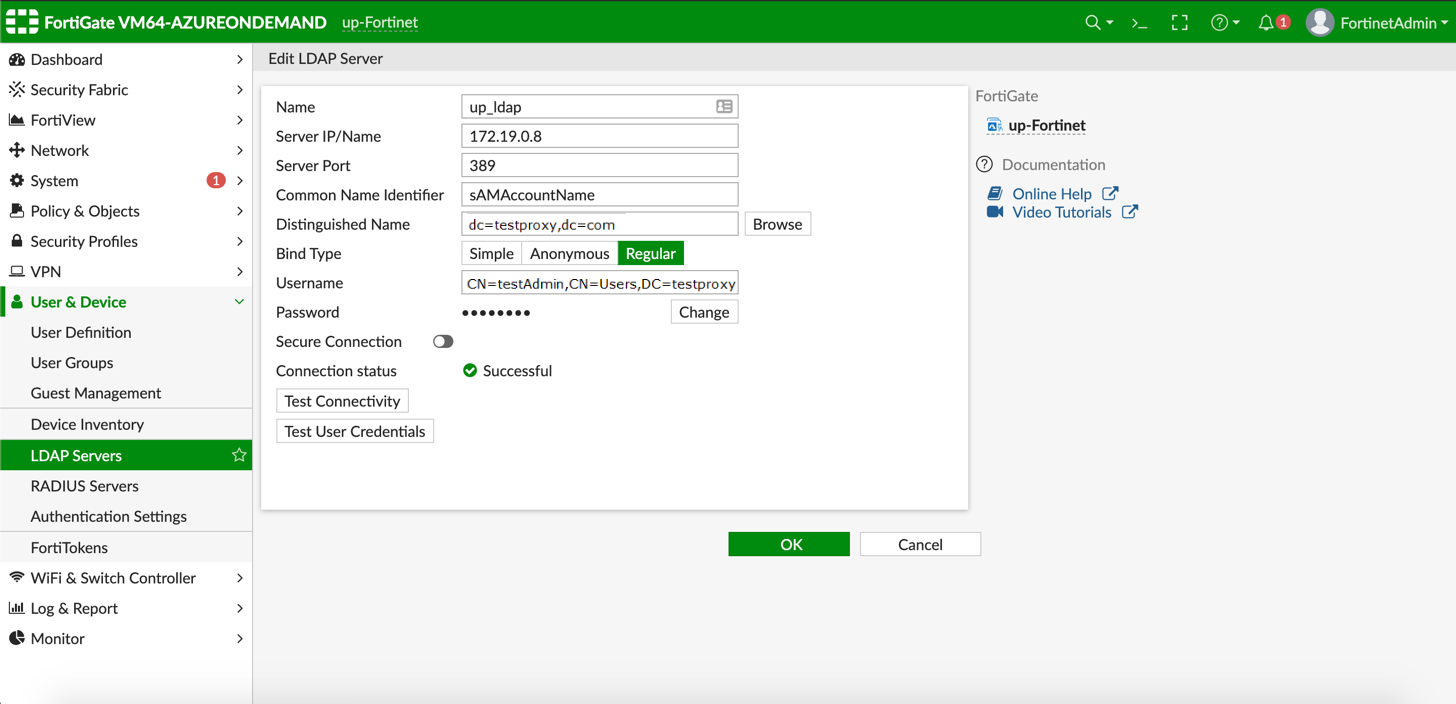This screenshot has height=704, width=1456.
Task: Toggle the Secure Connection switch
Action: click(443, 342)
